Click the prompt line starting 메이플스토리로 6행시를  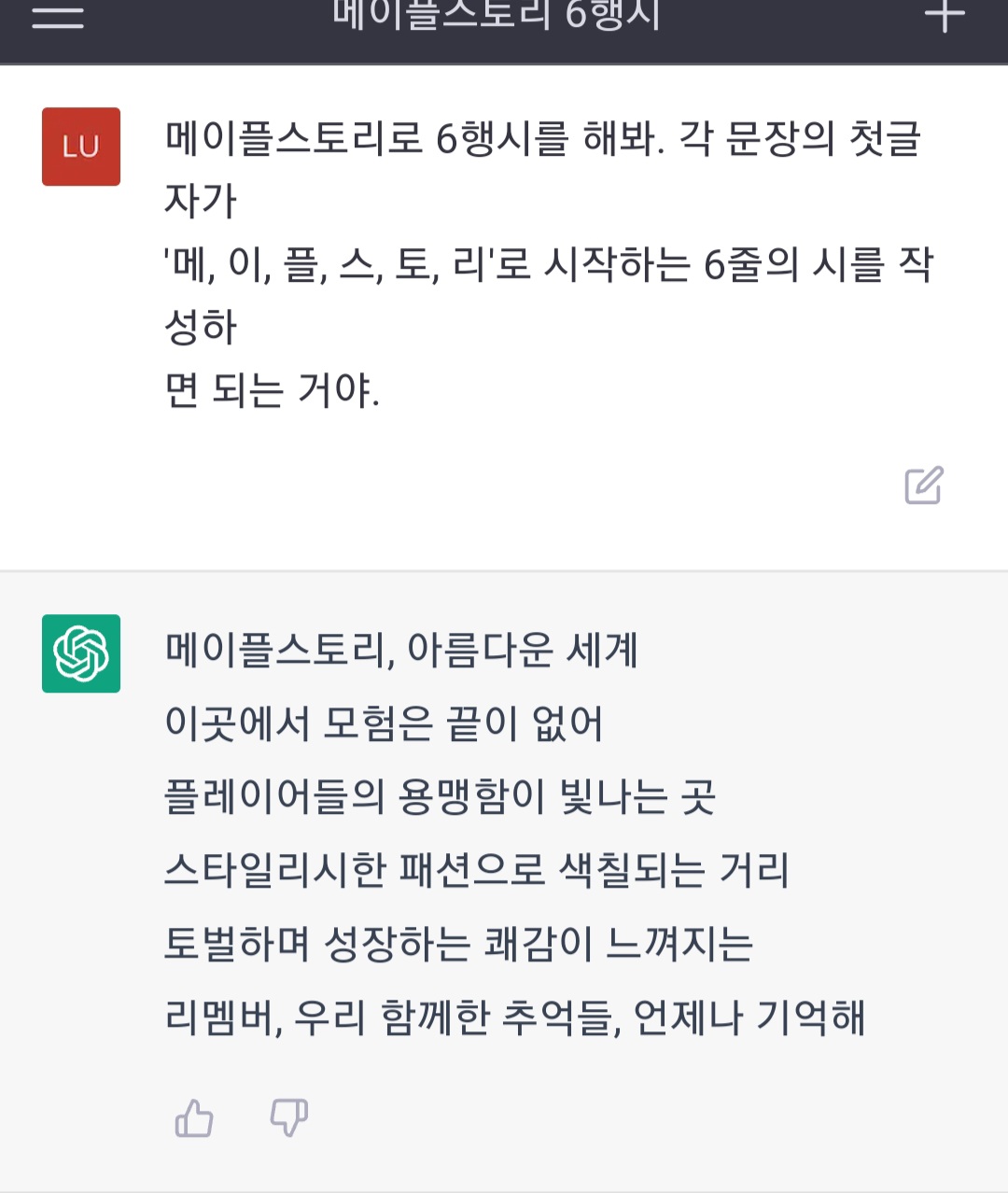(x=543, y=138)
